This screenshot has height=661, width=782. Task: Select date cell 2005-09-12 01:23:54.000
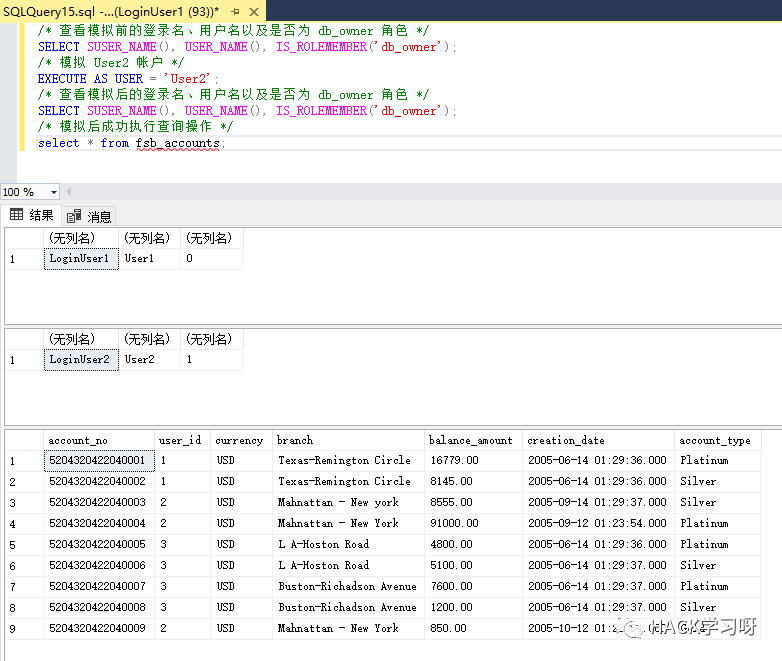598,523
